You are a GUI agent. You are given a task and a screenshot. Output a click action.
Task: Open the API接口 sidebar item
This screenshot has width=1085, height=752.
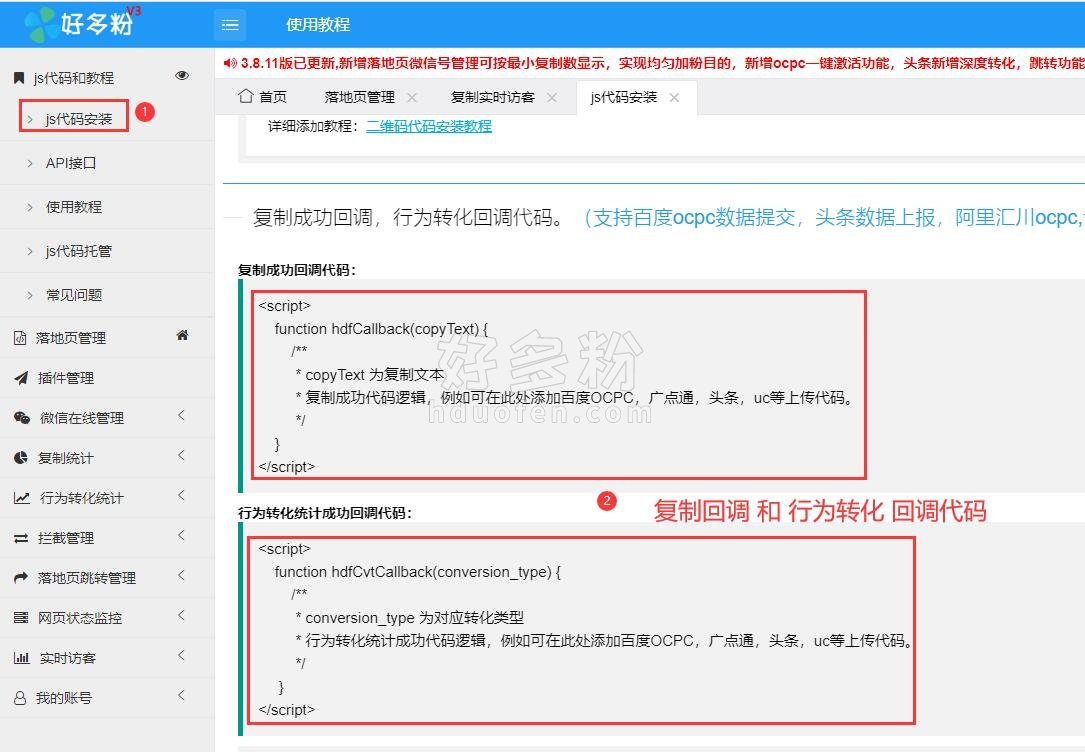71,163
